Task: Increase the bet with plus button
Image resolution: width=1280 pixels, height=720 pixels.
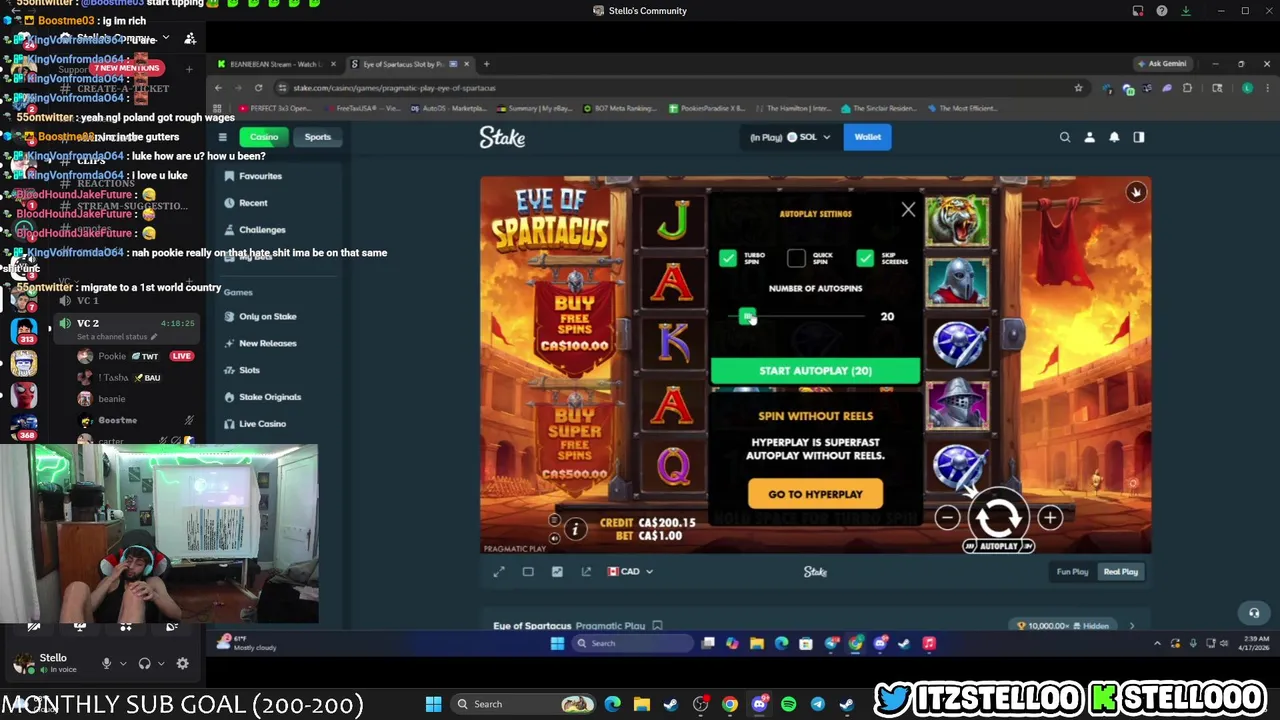Action: [1050, 517]
